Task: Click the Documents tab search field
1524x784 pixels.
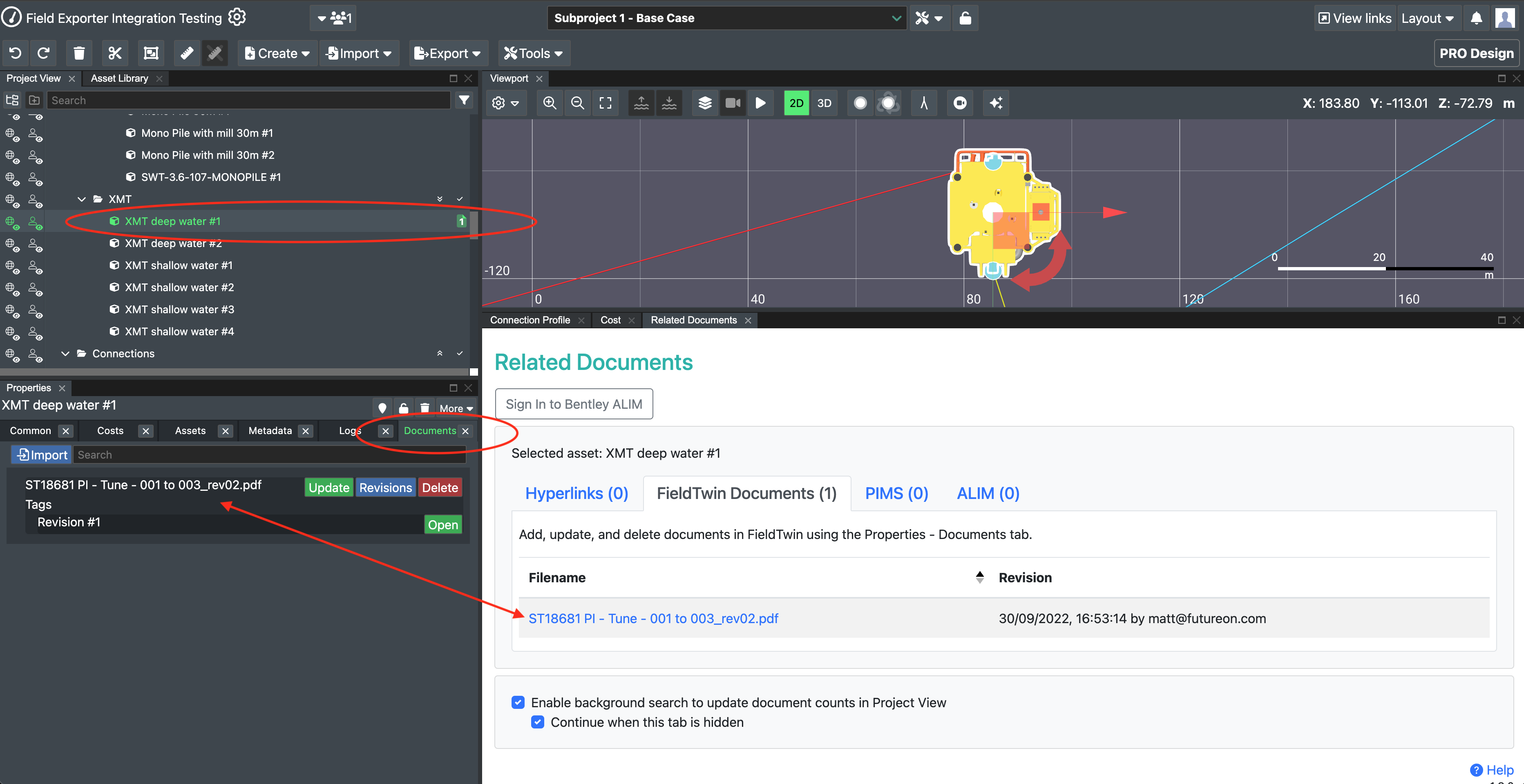Action: tap(270, 454)
